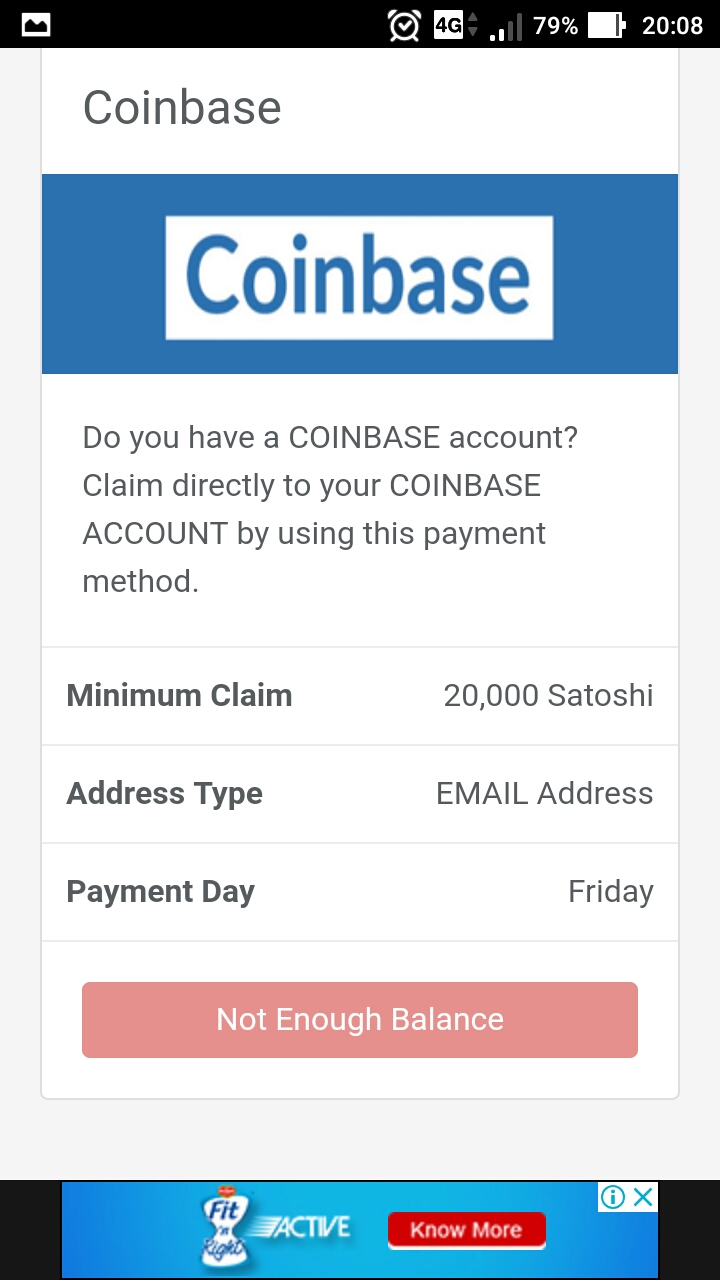Select the Address Type row label
The height and width of the screenshot is (1280, 720).
pyautogui.click(x=165, y=793)
